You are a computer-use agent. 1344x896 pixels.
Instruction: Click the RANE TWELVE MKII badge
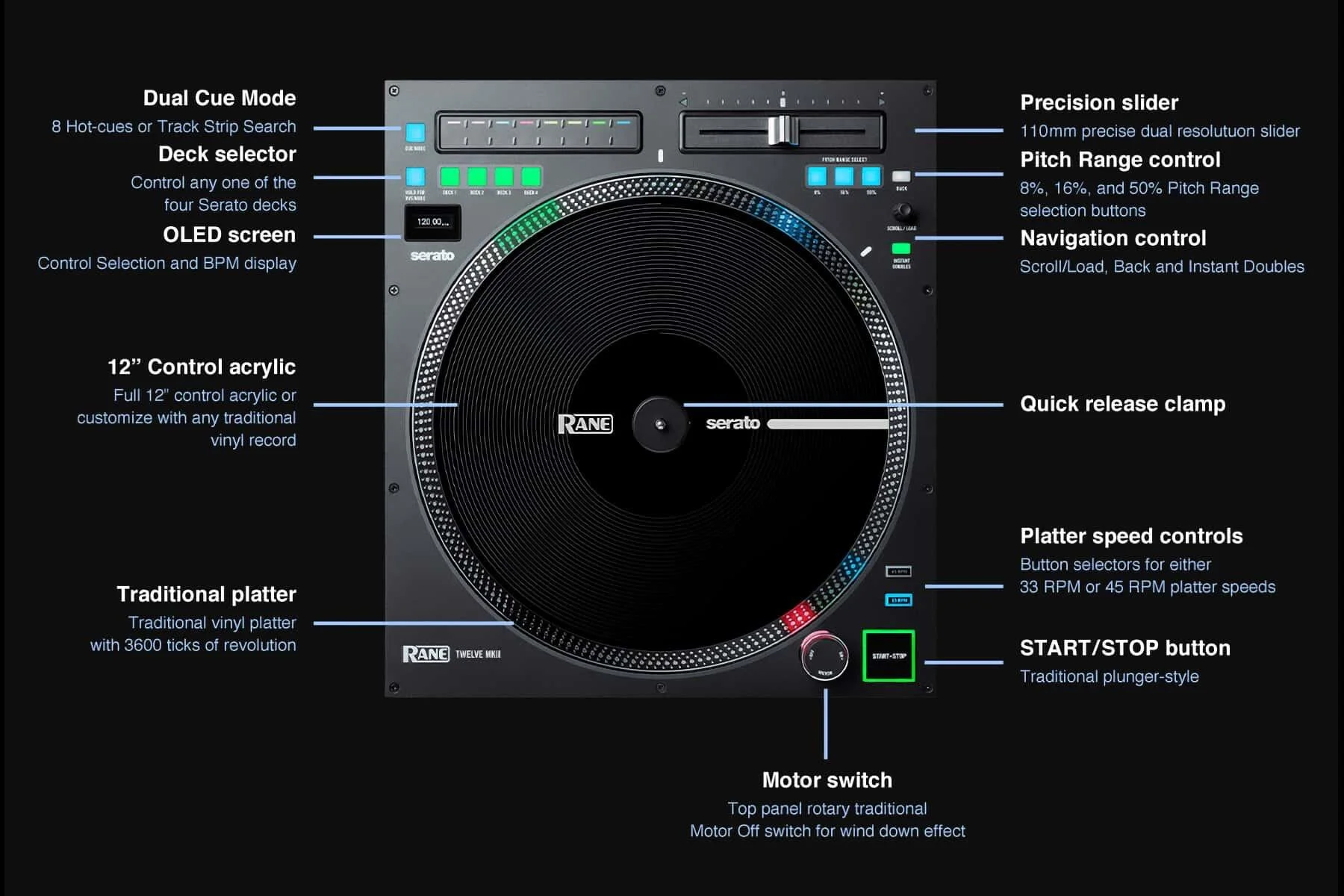452,654
